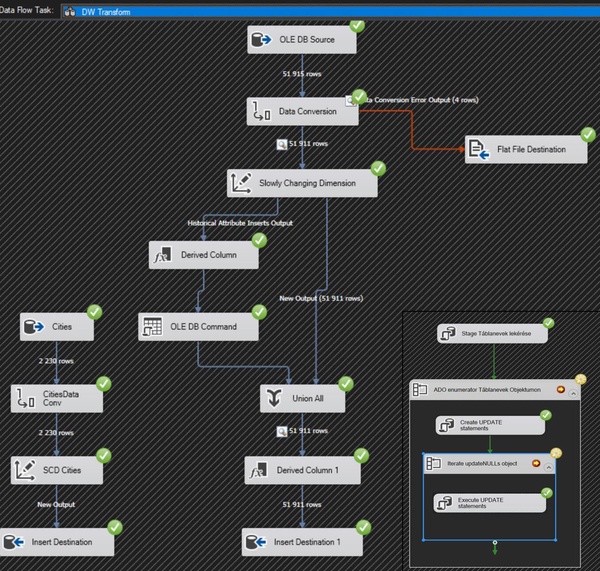The image size is (600, 571).
Task: Click the Union All merge icon
Action: pos(274,398)
